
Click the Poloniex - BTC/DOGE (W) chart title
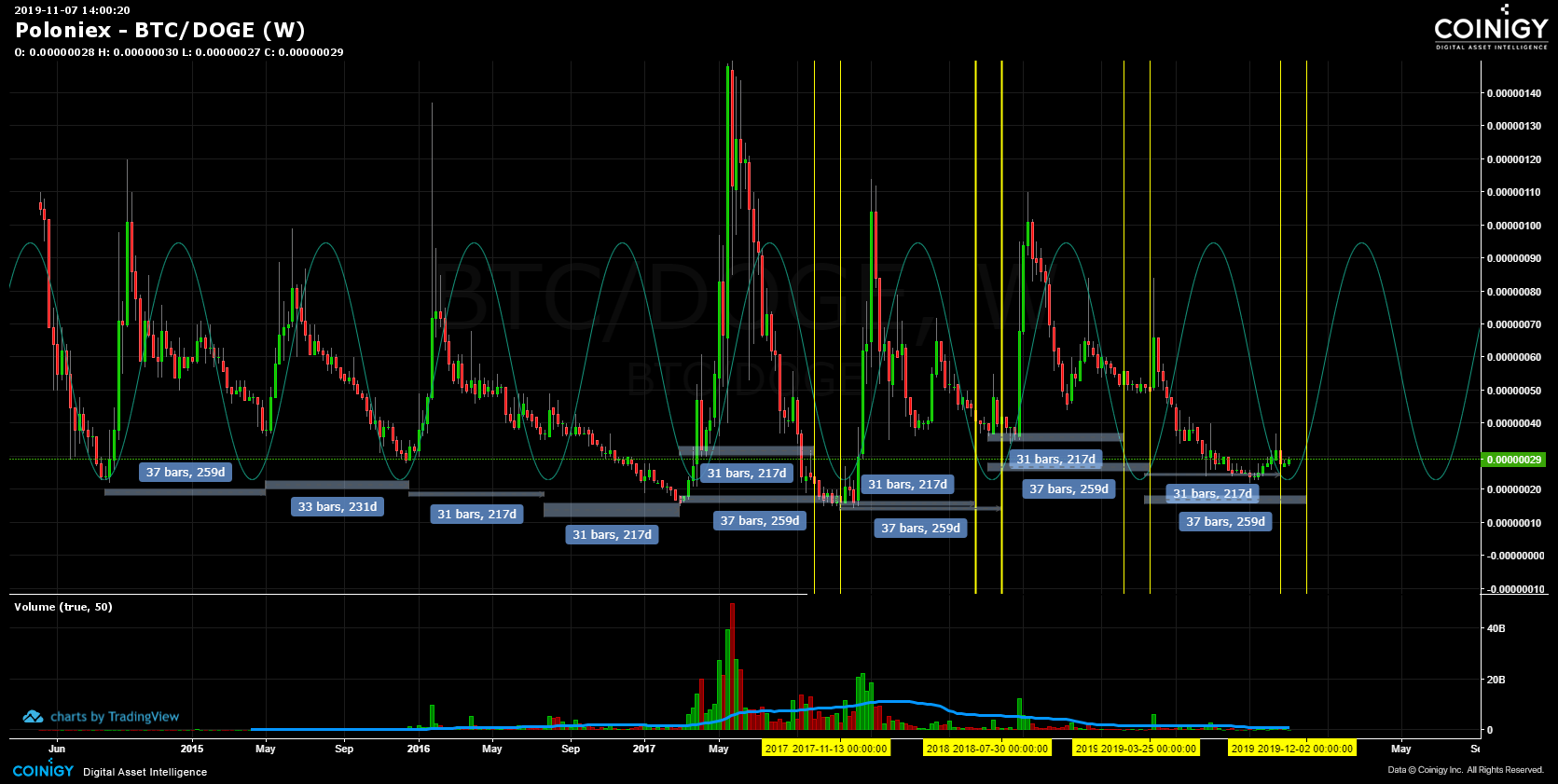coord(160,30)
